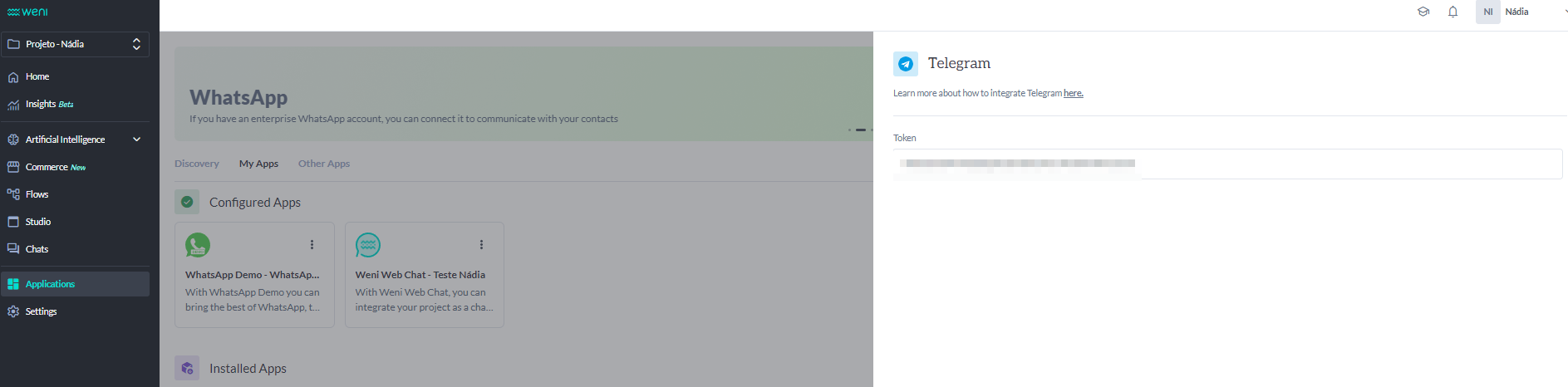1568x387 pixels.
Task: Click the Configured Apps check icon
Action: click(187, 202)
